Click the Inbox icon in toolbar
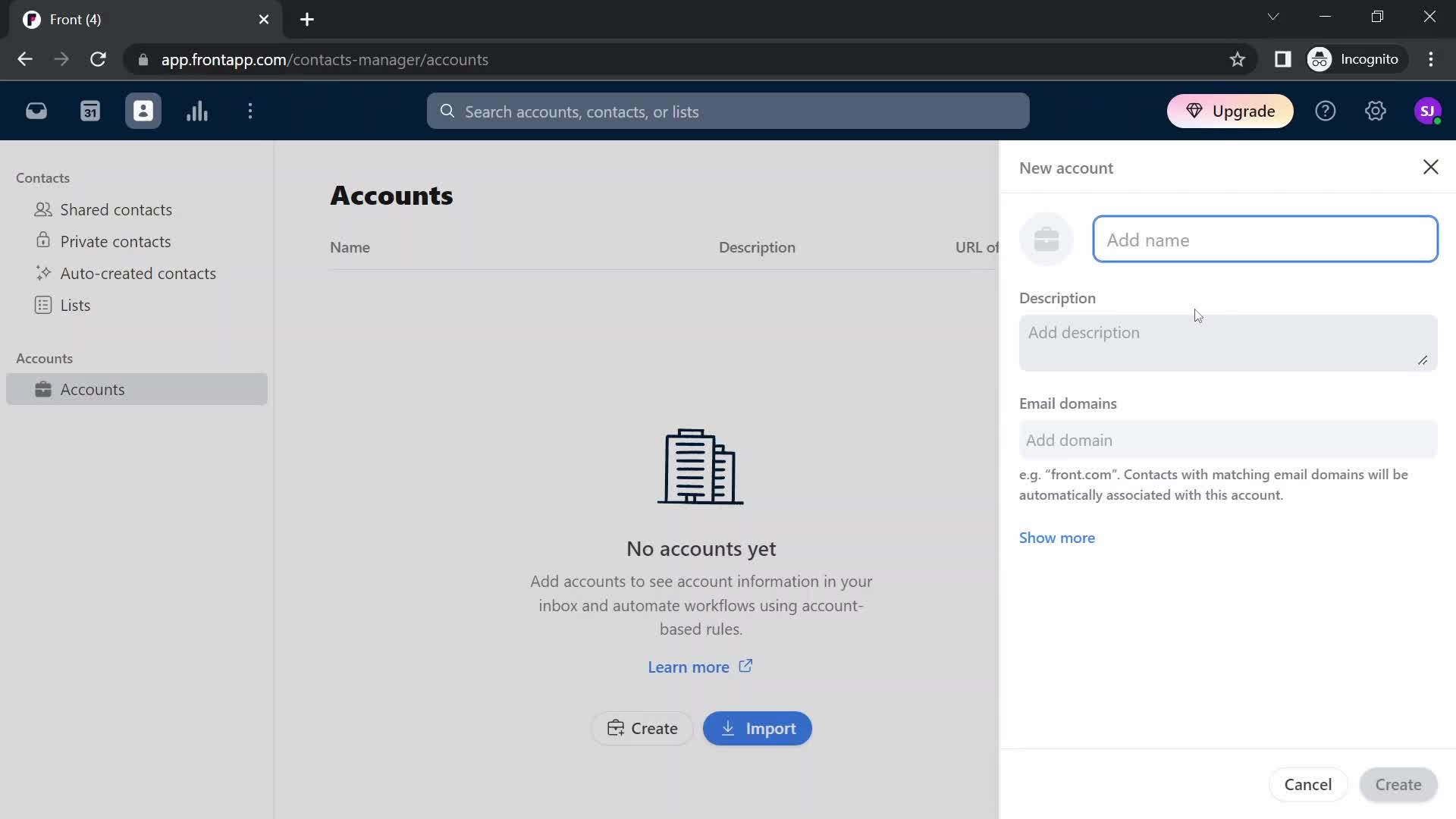Image resolution: width=1456 pixels, height=819 pixels. point(36,111)
